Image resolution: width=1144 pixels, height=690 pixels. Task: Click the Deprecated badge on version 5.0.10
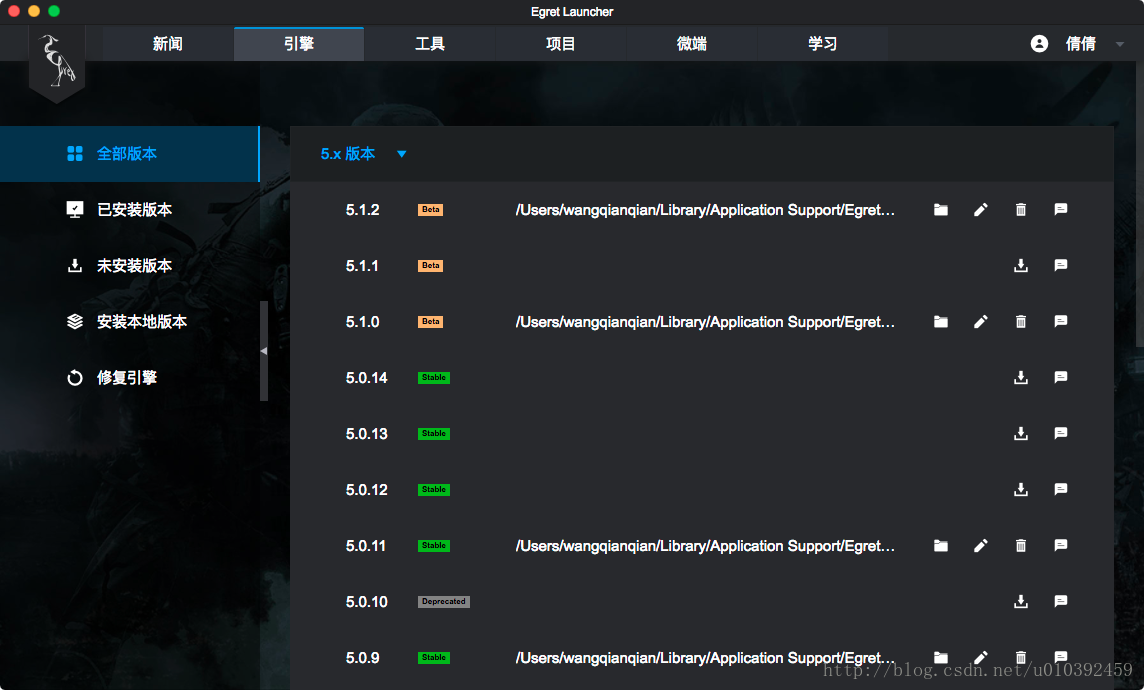tap(444, 602)
